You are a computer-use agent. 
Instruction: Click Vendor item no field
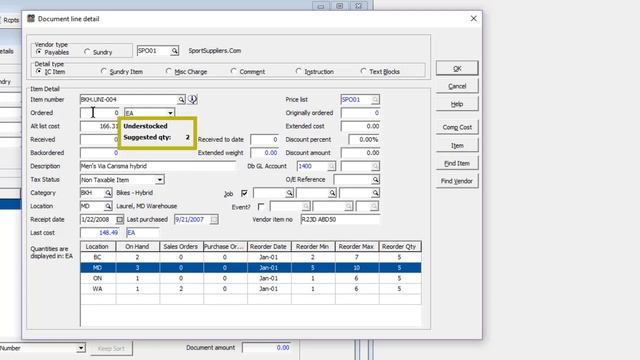click(x=340, y=220)
